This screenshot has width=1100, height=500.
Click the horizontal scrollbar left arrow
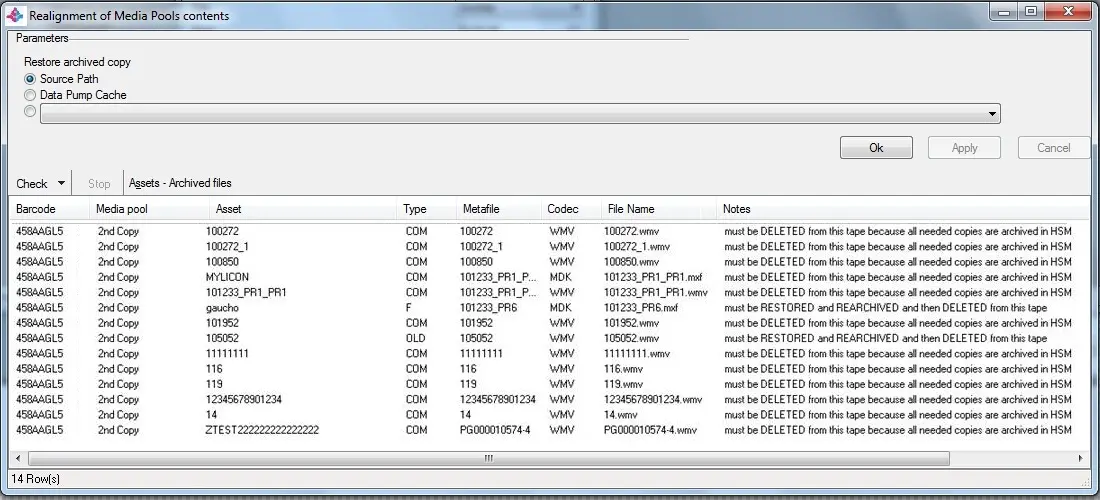pyautogui.click(x=17, y=458)
